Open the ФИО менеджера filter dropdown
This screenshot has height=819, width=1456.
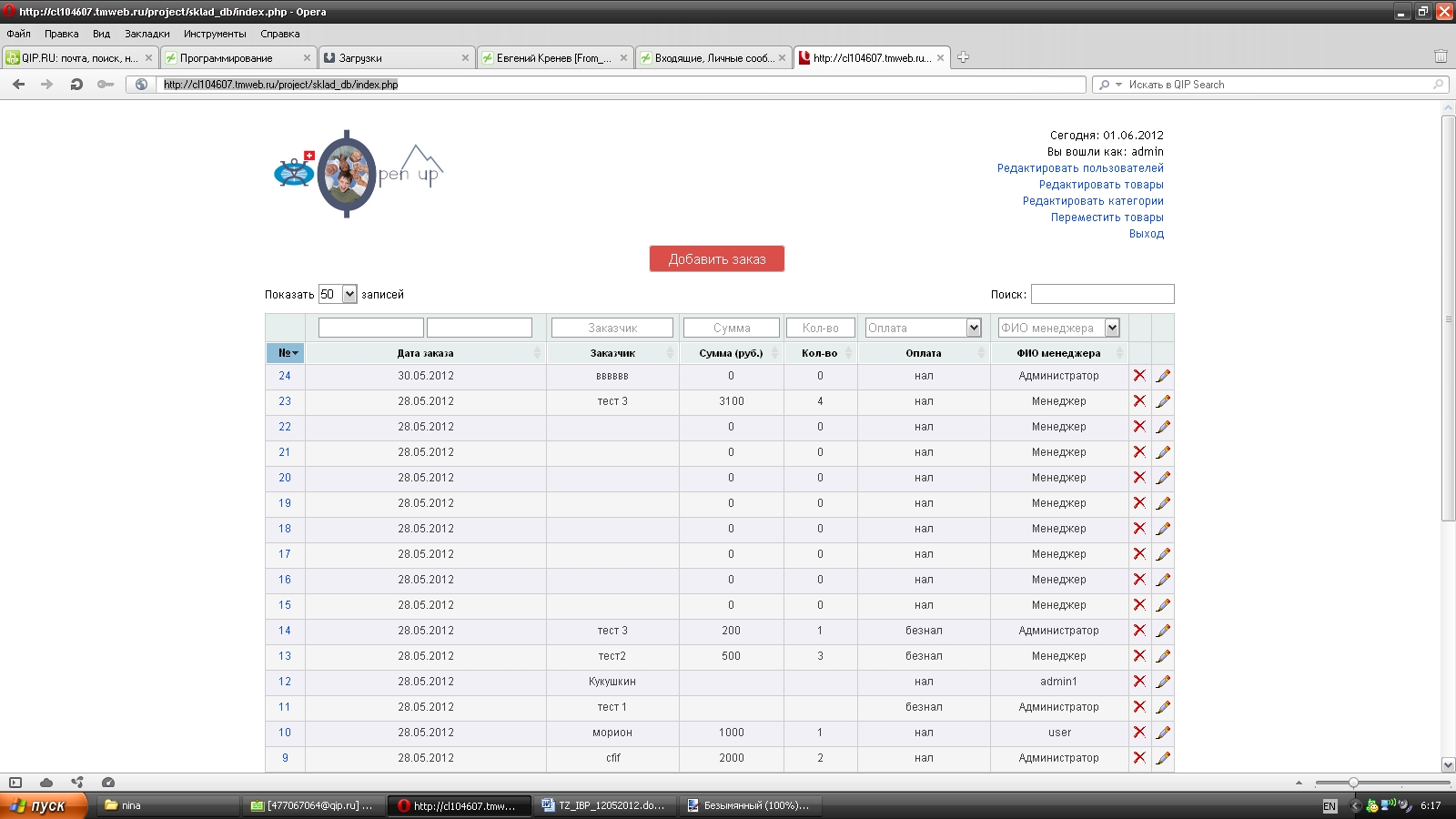pyautogui.click(x=1058, y=328)
